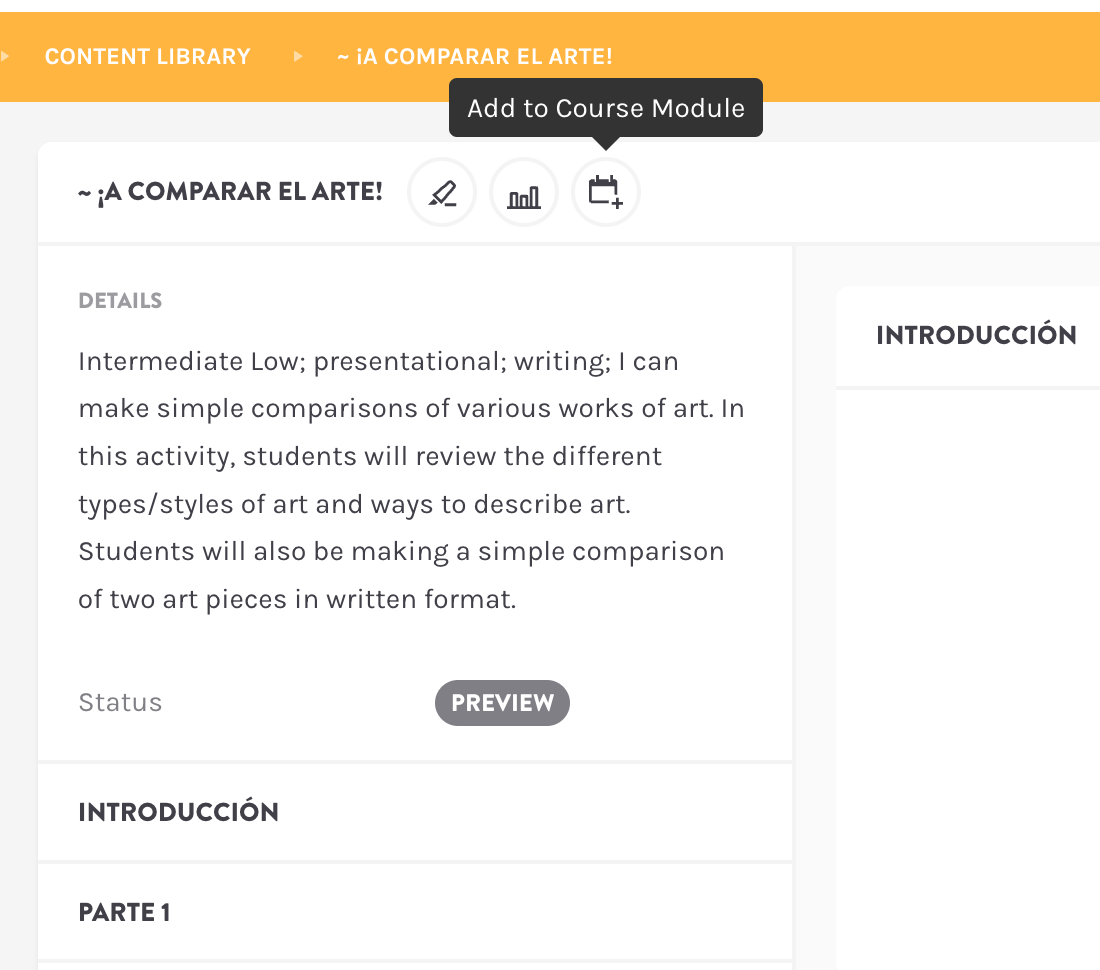Open the bar chart statistics icon
The image size is (1100, 970).
524,193
